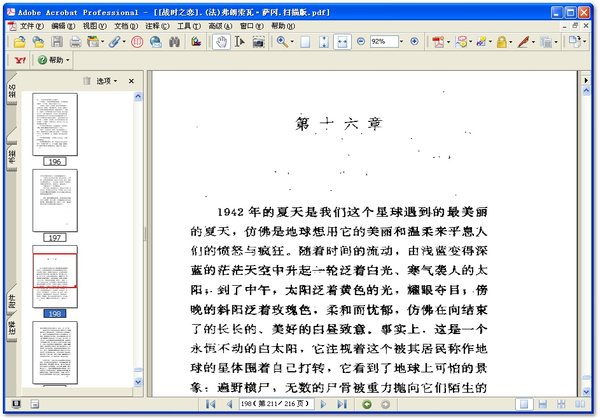The image size is (600, 420).
Task: Click the Fit Width icon
Action: pyautogui.click(x=342, y=42)
